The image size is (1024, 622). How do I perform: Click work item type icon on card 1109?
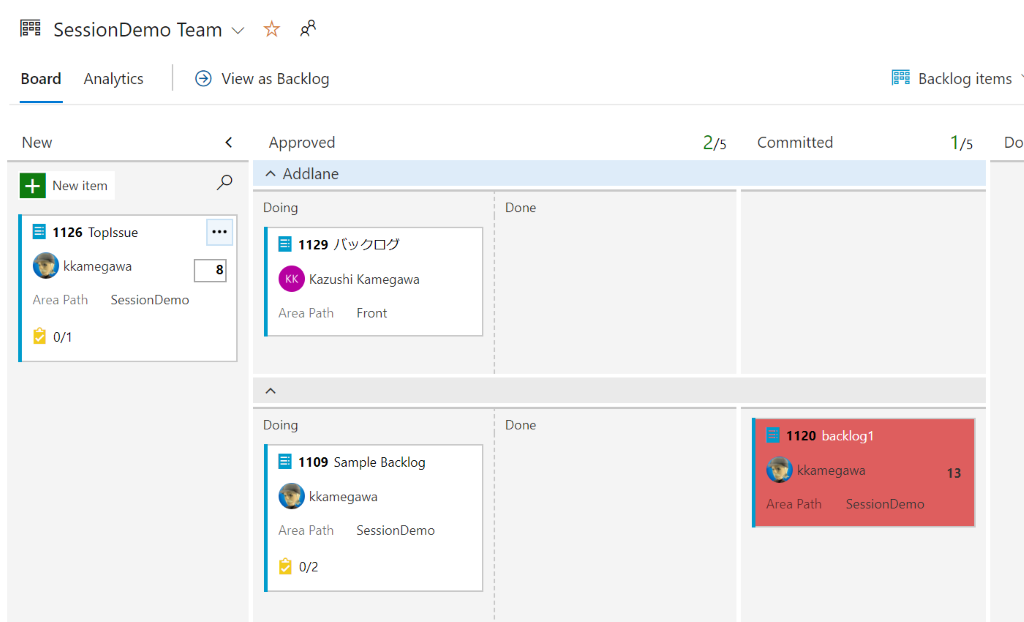pyautogui.click(x=285, y=461)
